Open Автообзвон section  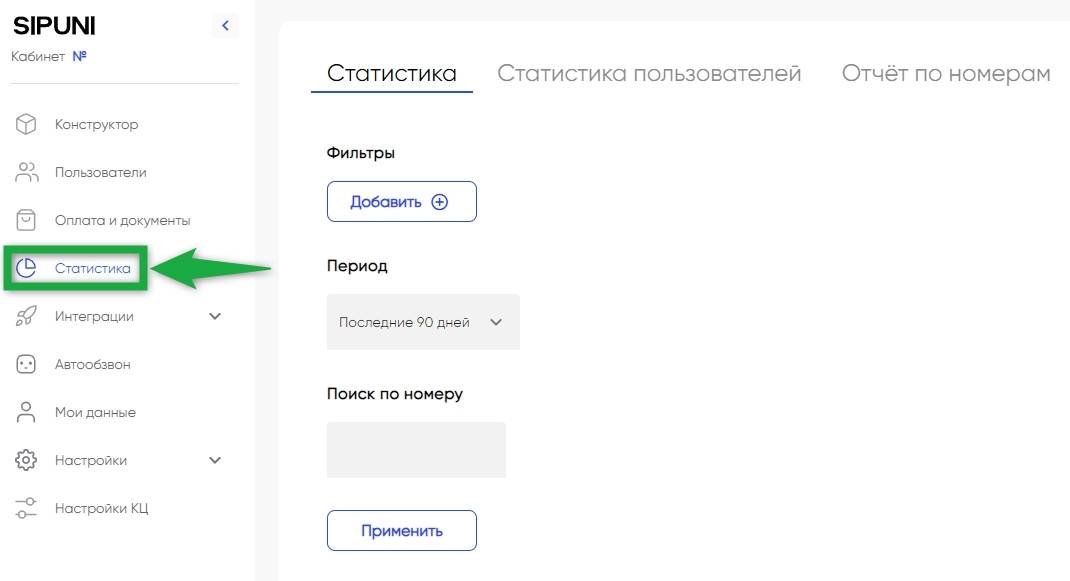coord(92,365)
